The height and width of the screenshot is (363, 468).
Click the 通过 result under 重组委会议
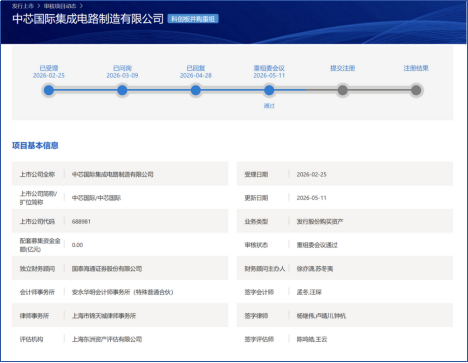pos(269,106)
